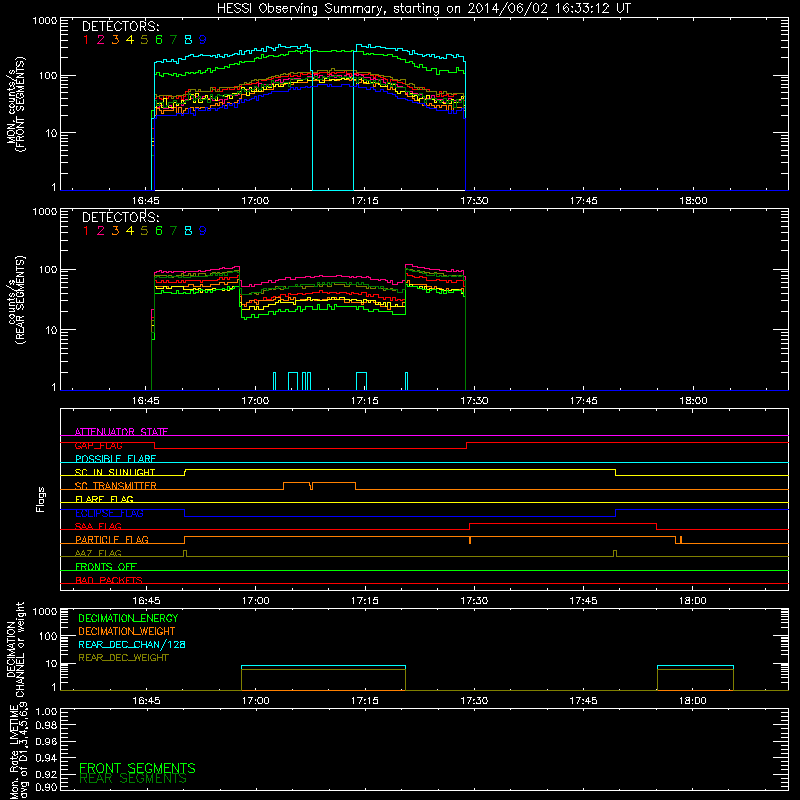
Task: Select red detector 1 in front segments legend
Action: [86, 40]
